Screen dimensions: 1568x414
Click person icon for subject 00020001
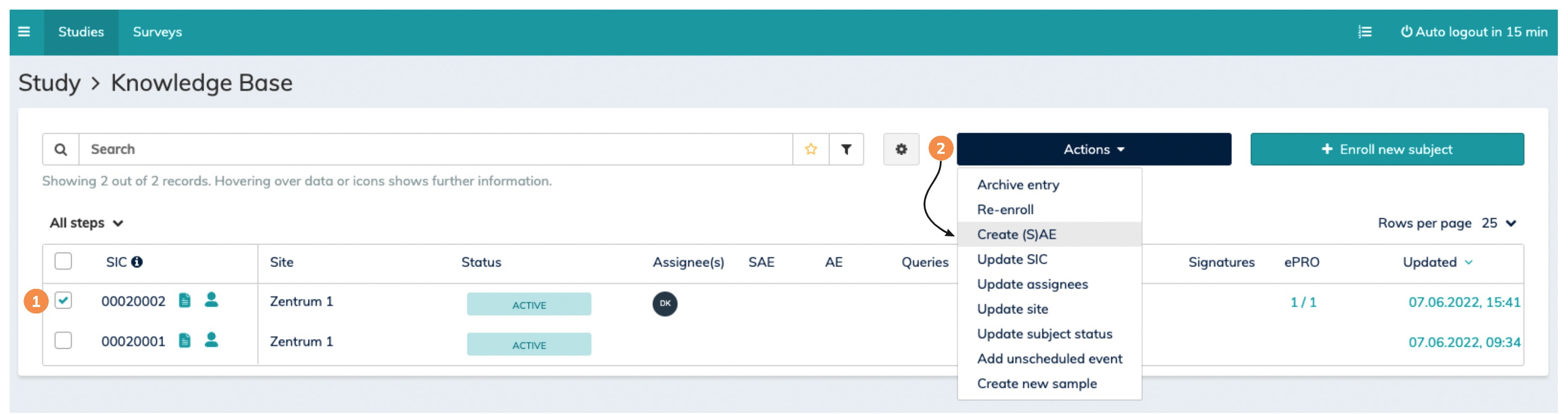point(211,340)
